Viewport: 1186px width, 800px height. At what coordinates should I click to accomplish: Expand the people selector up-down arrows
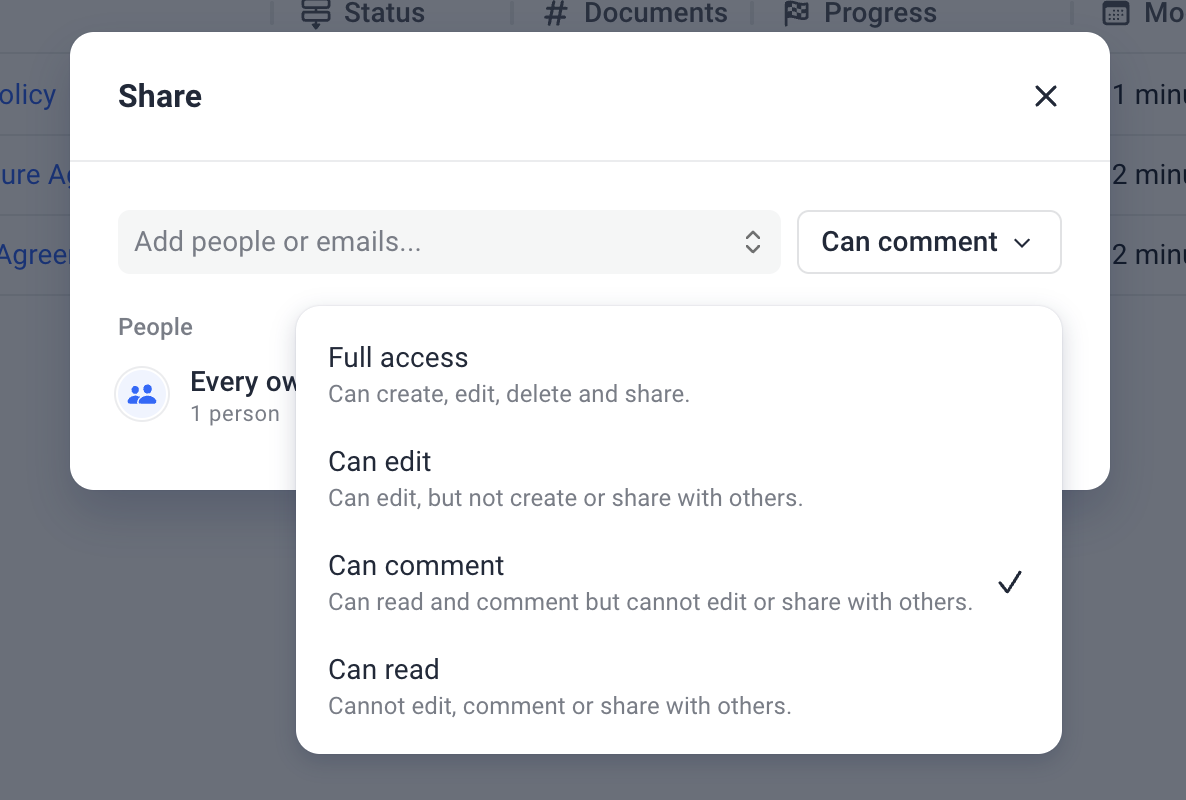click(x=753, y=242)
